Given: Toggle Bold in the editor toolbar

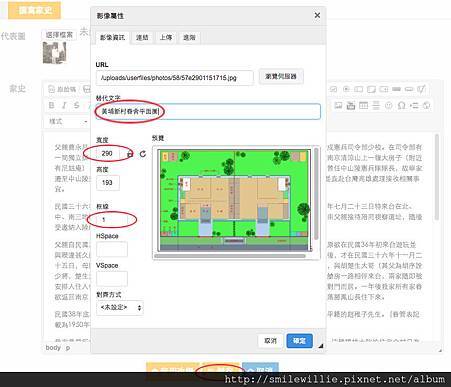Looking at the screenshot, I should 51,105.
